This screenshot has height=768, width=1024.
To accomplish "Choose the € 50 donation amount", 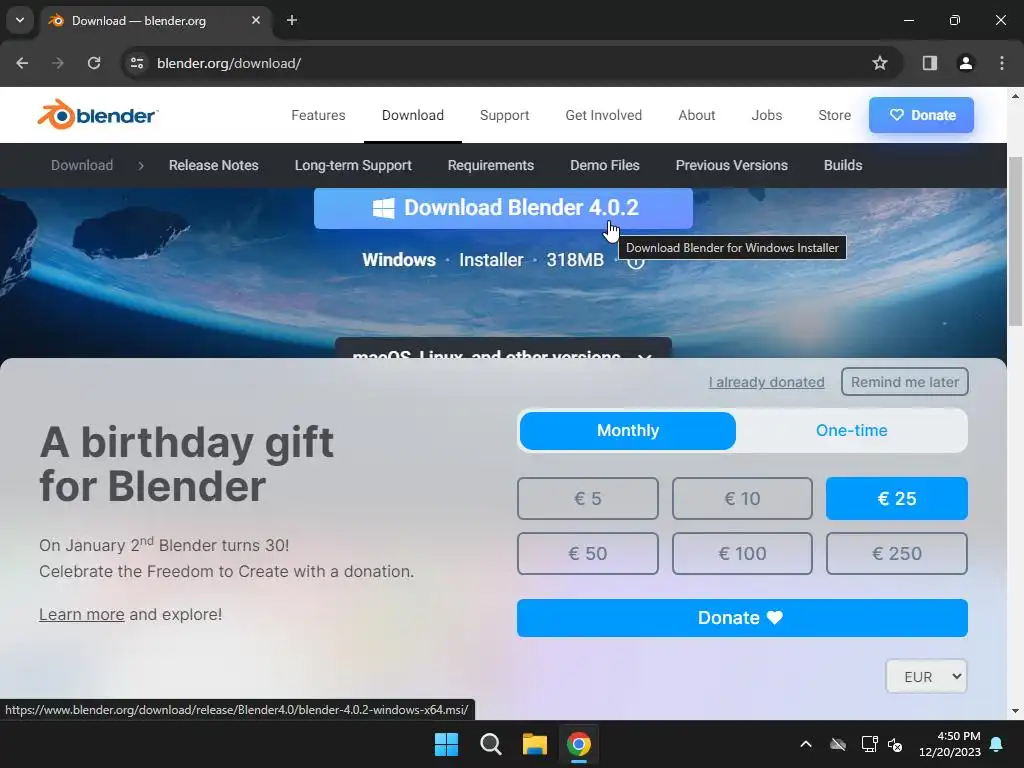I will point(588,553).
